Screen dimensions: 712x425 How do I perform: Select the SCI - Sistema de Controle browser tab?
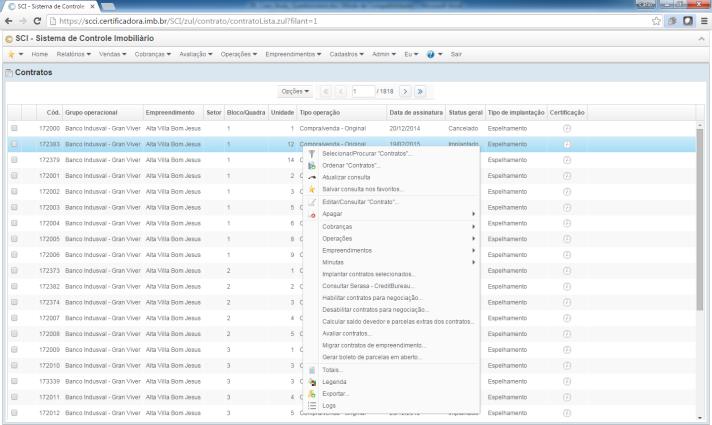point(51,6)
